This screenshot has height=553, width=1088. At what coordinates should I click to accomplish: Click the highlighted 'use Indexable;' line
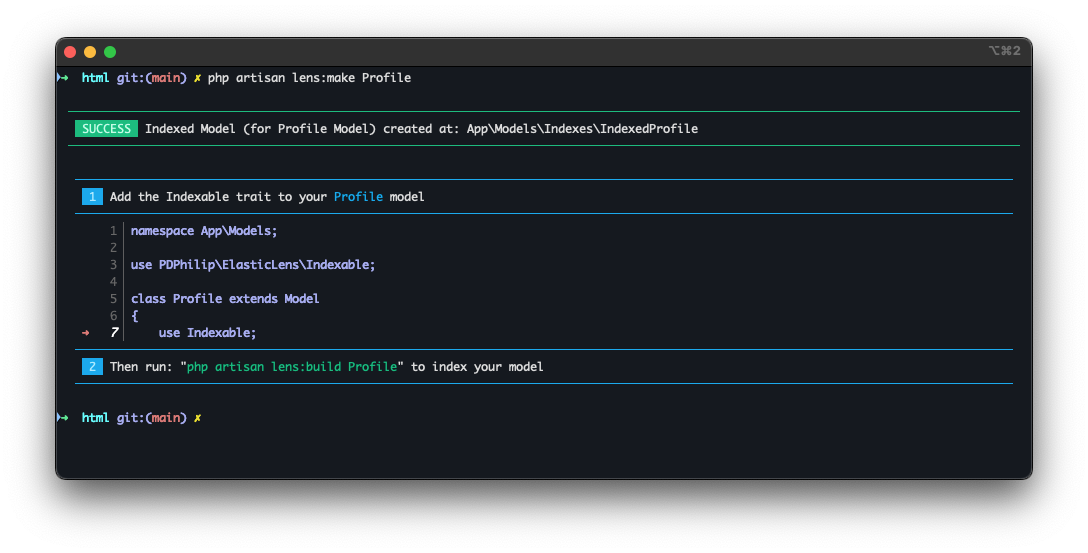click(207, 333)
